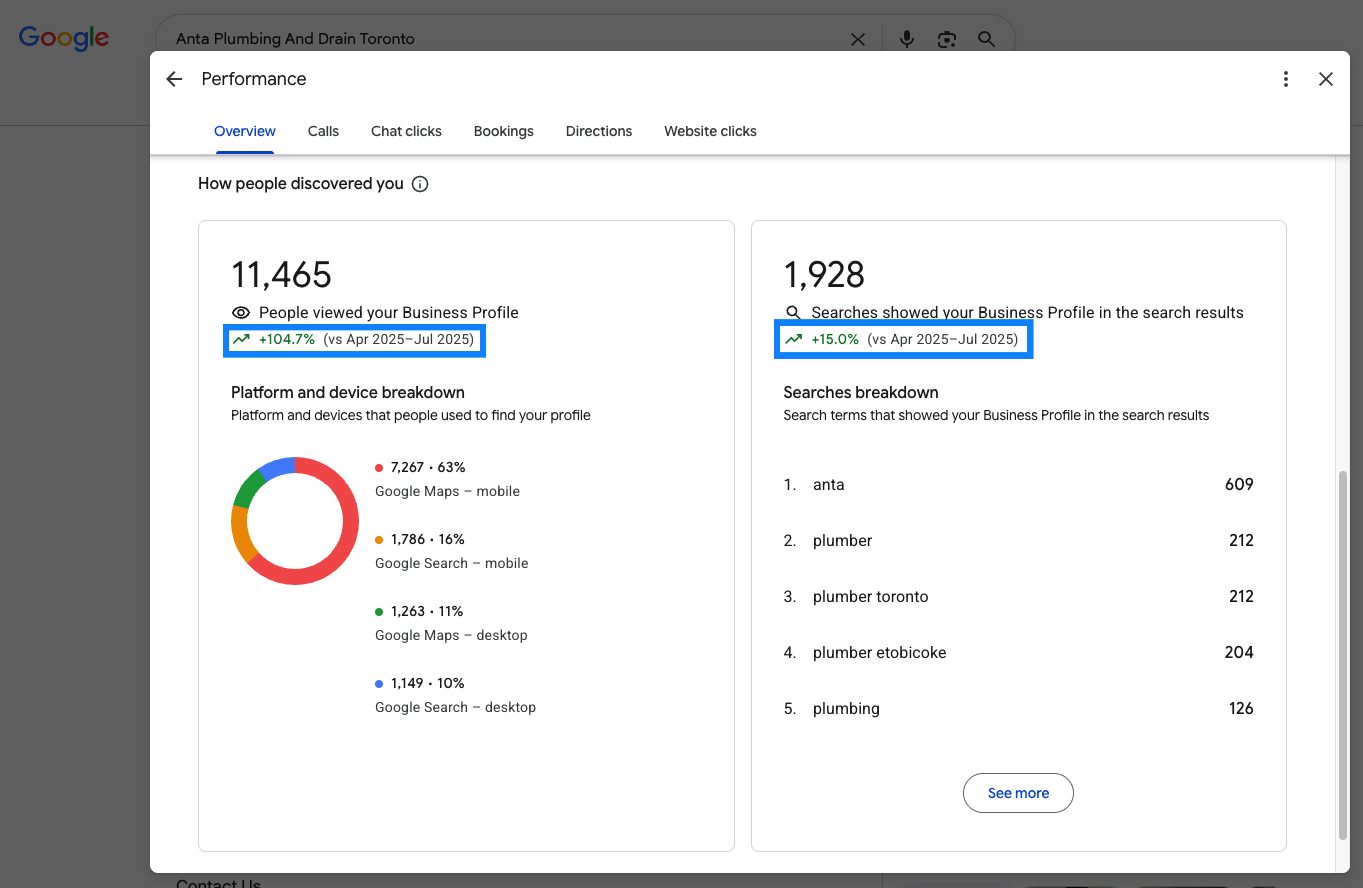This screenshot has height=888, width=1363.
Task: Click the 'plumber etobicoke' search term
Action: [879, 652]
